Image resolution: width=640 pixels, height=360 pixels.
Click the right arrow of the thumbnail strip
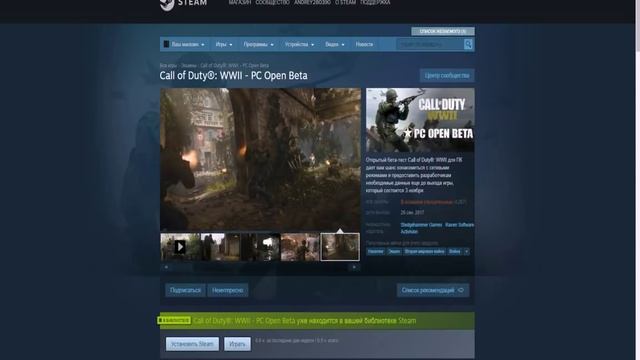(x=354, y=267)
